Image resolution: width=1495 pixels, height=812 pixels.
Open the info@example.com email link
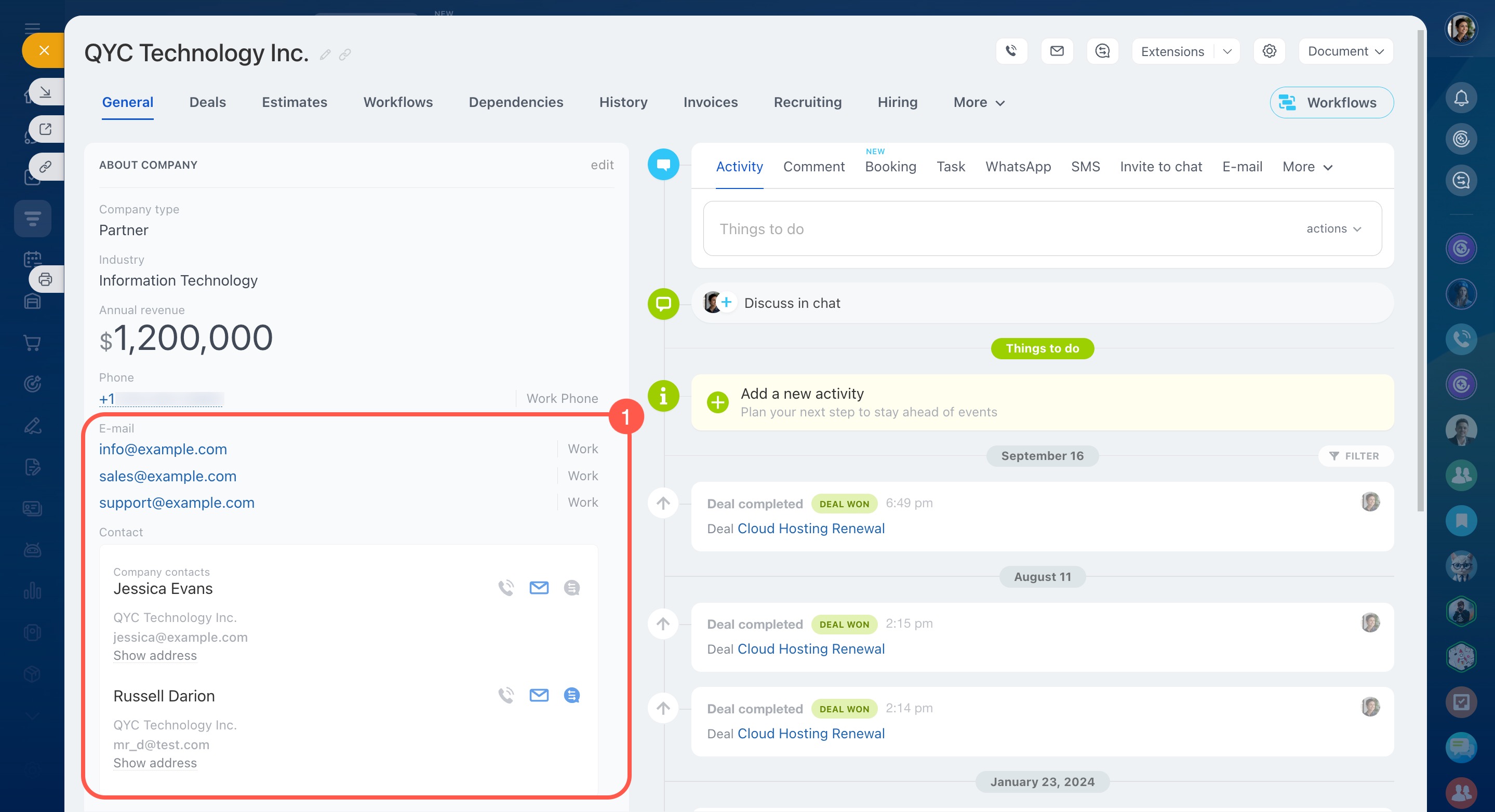(163, 449)
